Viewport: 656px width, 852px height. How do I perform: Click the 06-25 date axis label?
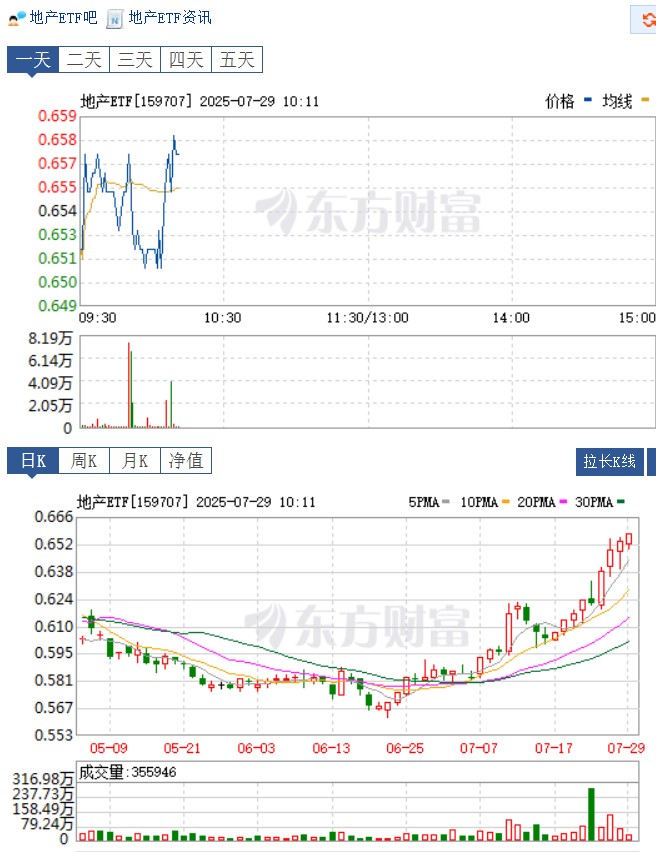pyautogui.click(x=405, y=748)
